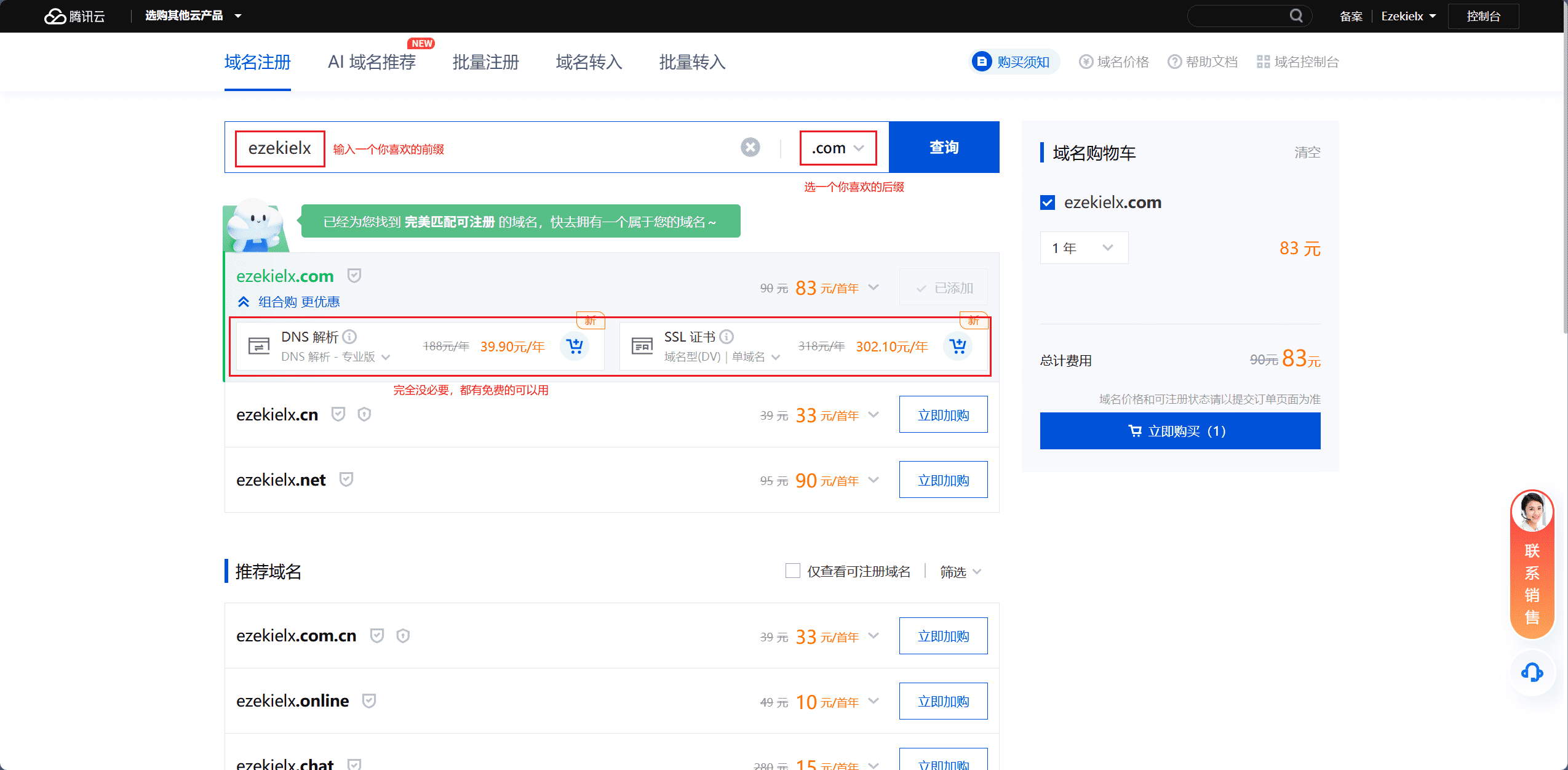Add SSL 证书 to cart with cart icon

coord(958,346)
